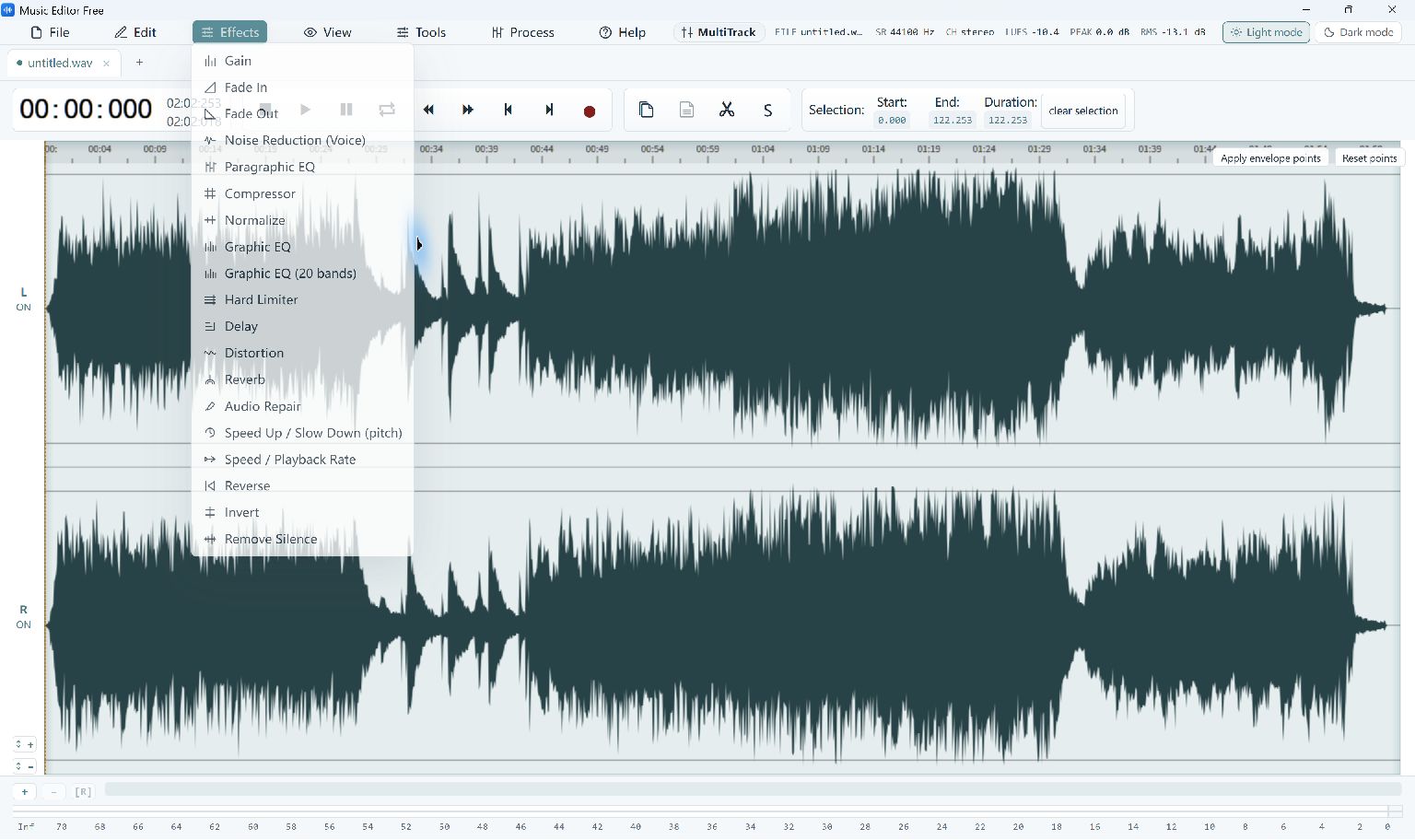Click the SR 44100 Hz status text
Screen dimensions: 1415x840
point(905,32)
